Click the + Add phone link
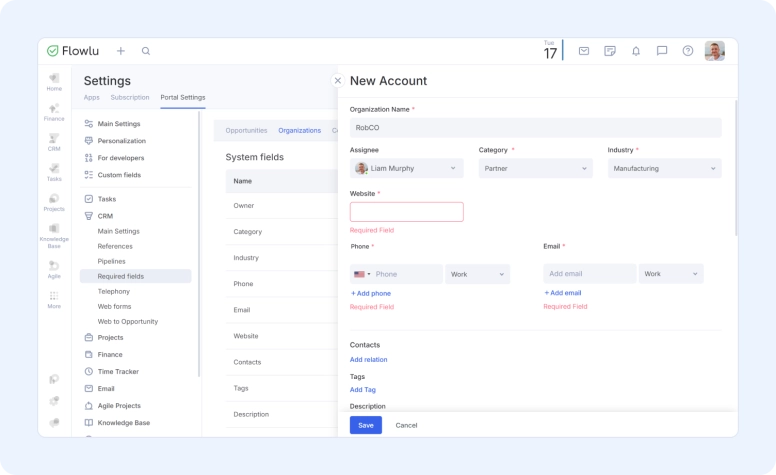The image size is (776, 475). [x=371, y=293]
